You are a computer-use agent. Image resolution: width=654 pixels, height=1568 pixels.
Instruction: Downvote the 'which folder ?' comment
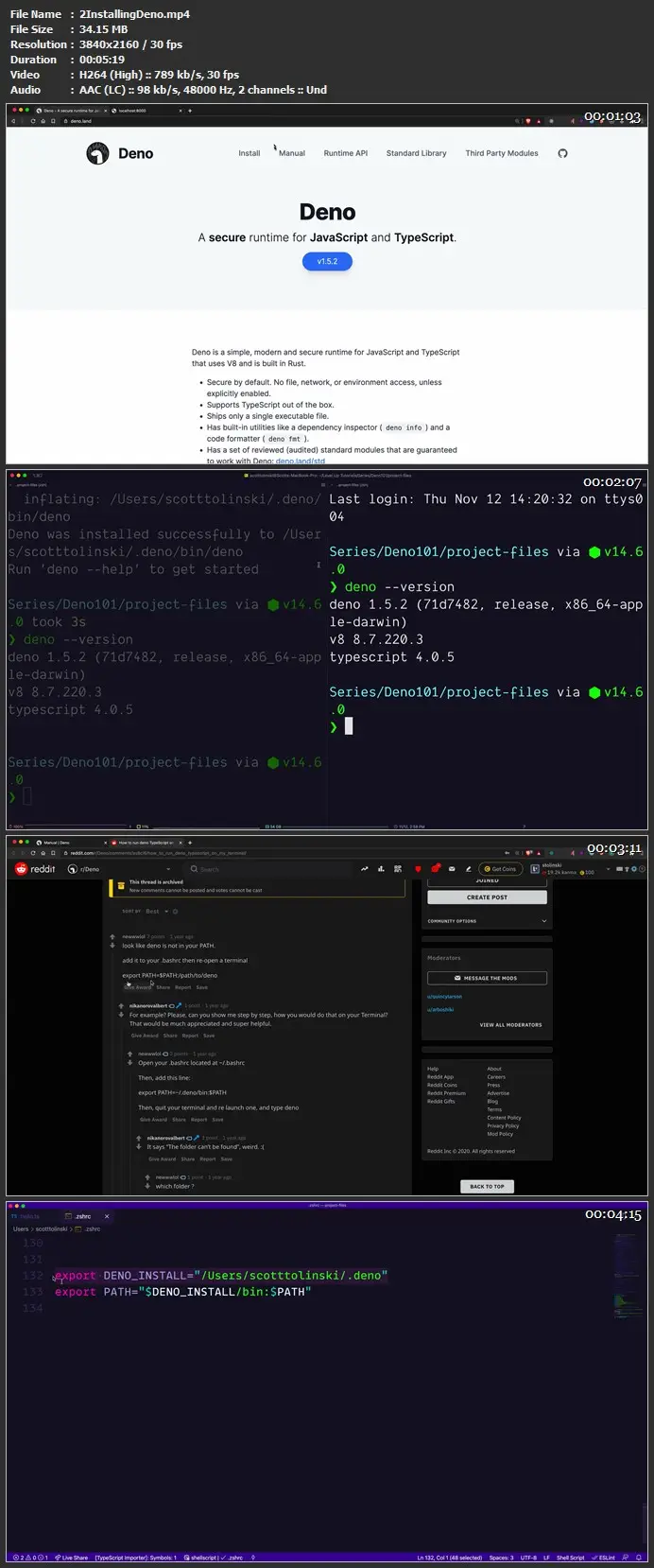tap(147, 1186)
